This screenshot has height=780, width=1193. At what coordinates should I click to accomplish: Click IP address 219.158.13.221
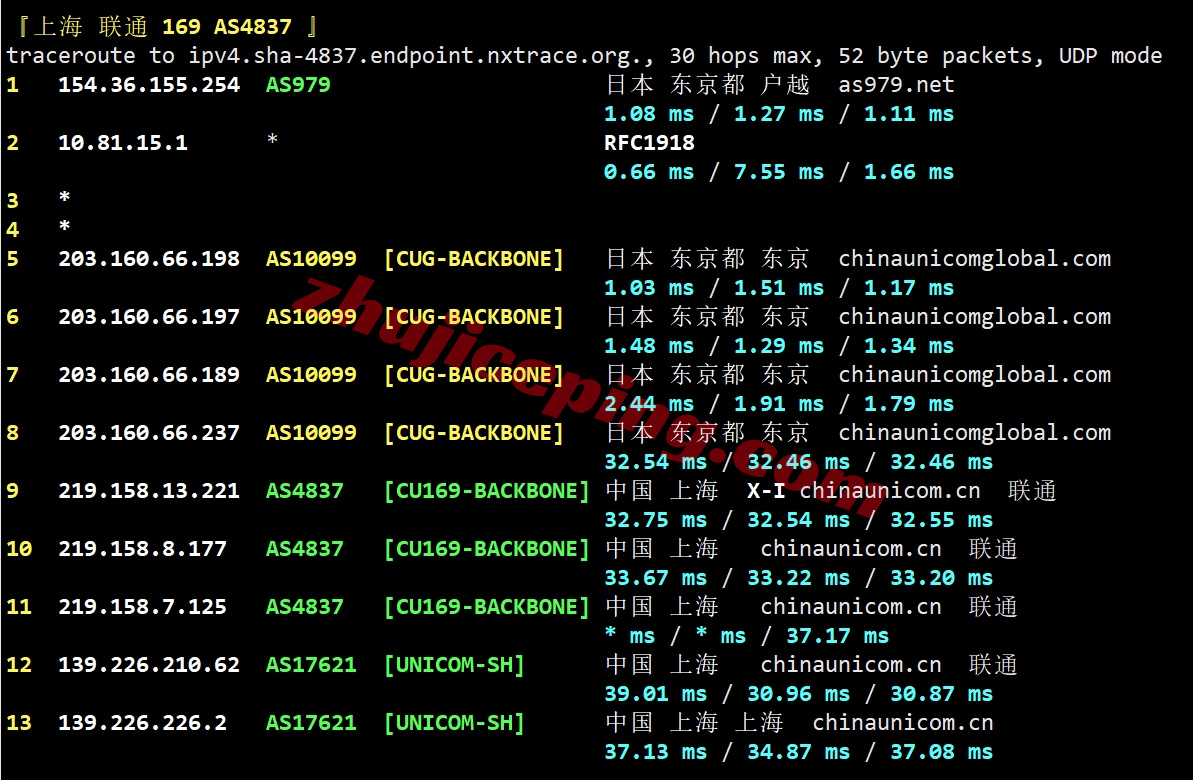pyautogui.click(x=149, y=491)
